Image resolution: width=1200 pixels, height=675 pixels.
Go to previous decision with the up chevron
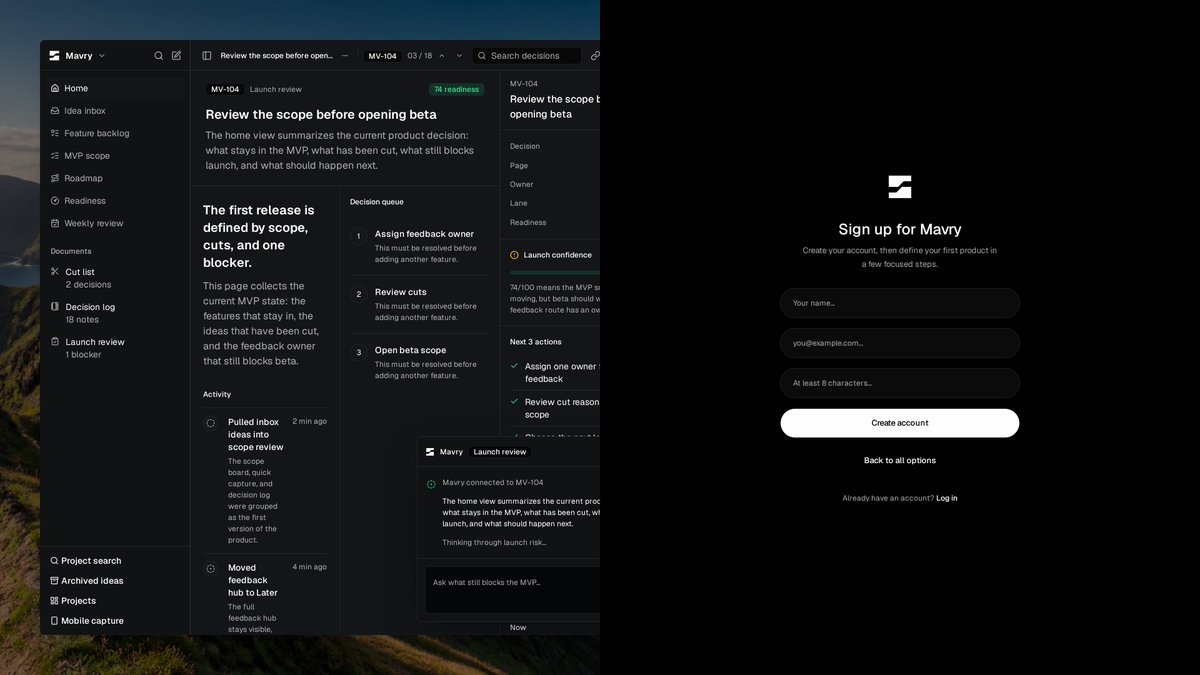442,56
